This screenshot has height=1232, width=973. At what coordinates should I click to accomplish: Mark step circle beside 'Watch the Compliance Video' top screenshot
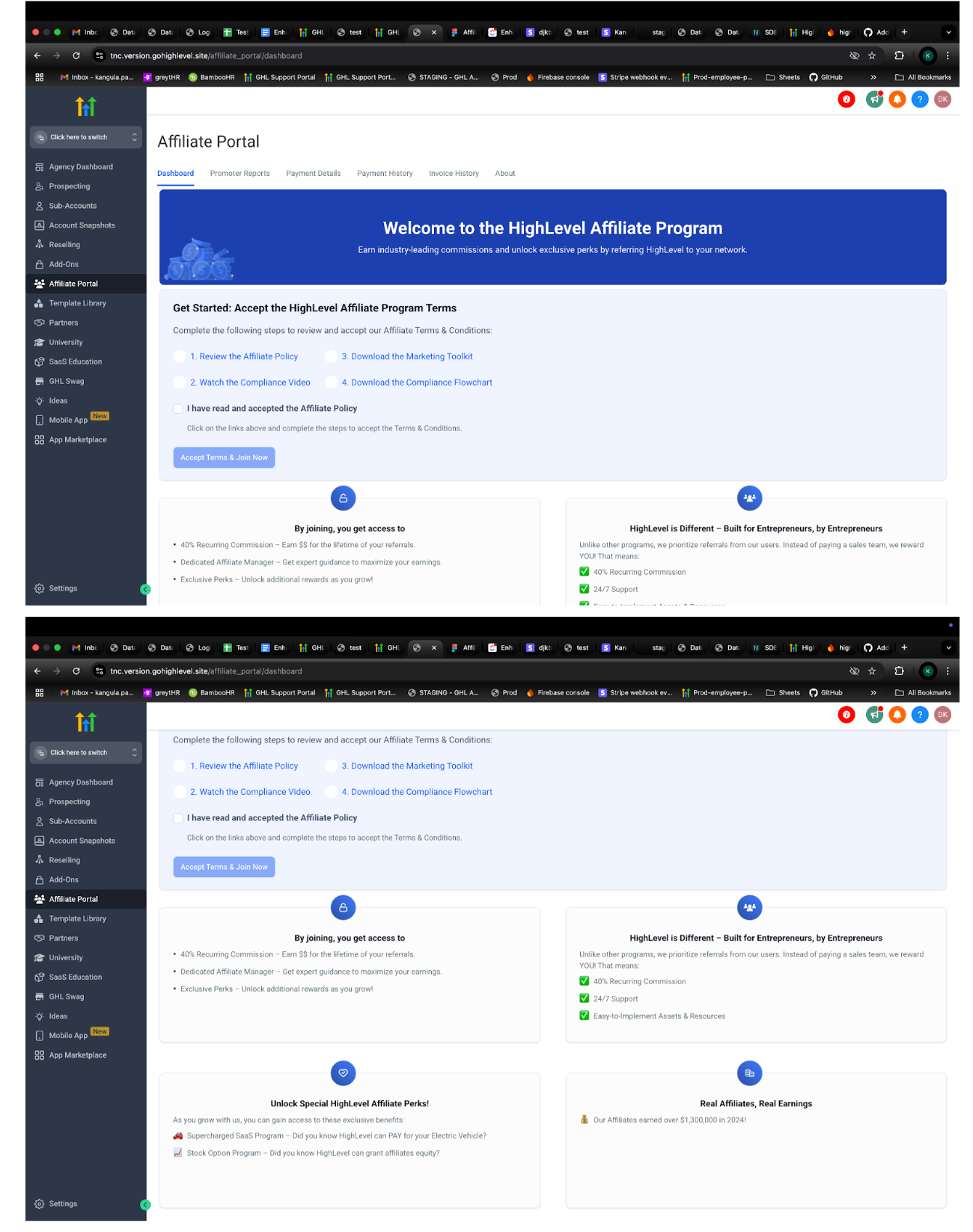(179, 382)
